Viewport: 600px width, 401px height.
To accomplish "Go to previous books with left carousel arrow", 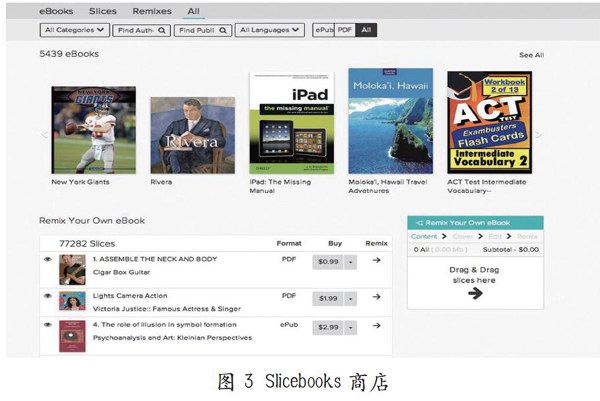I will click(x=44, y=134).
